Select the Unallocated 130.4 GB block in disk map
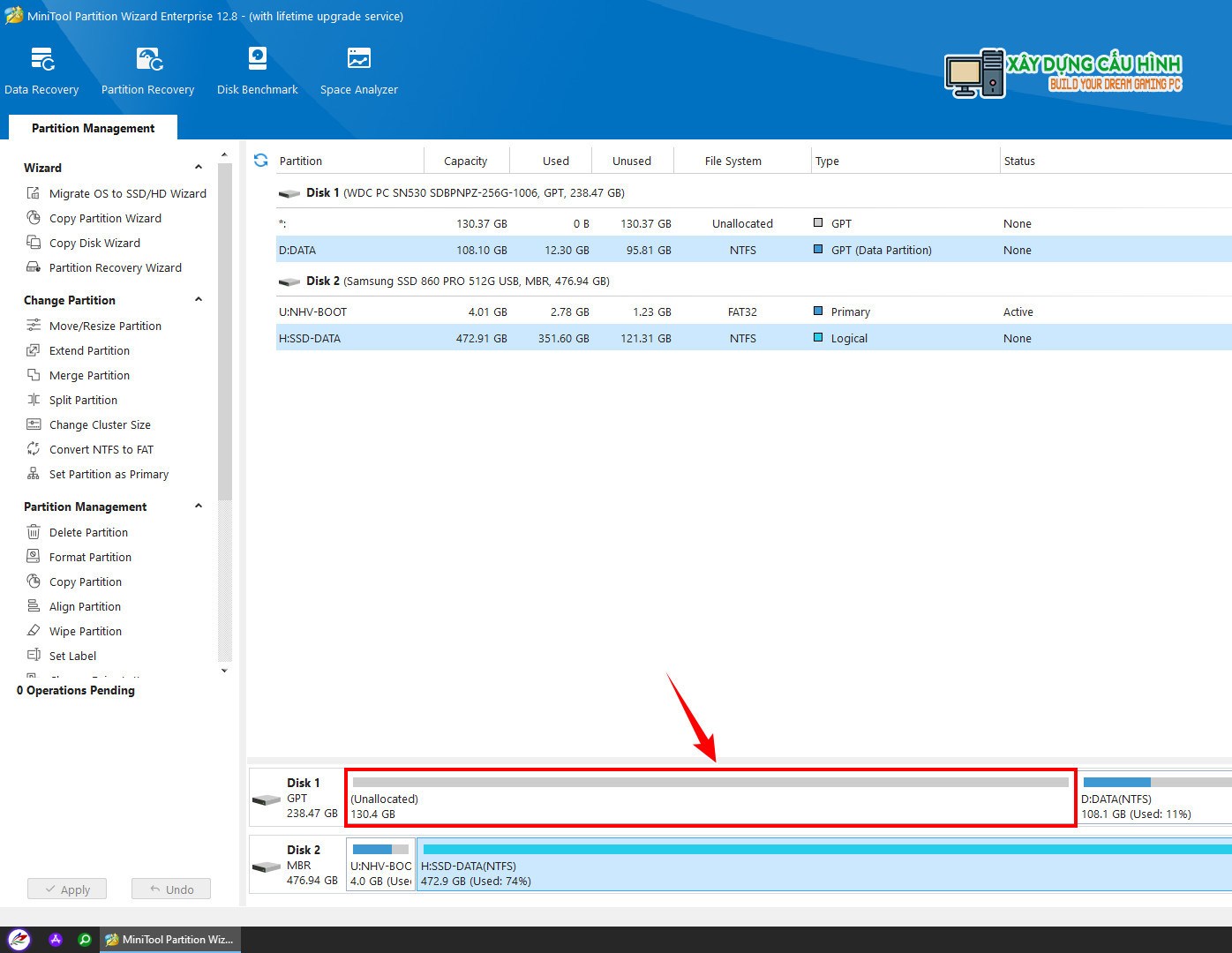The width and height of the screenshot is (1232, 953). (x=710, y=798)
